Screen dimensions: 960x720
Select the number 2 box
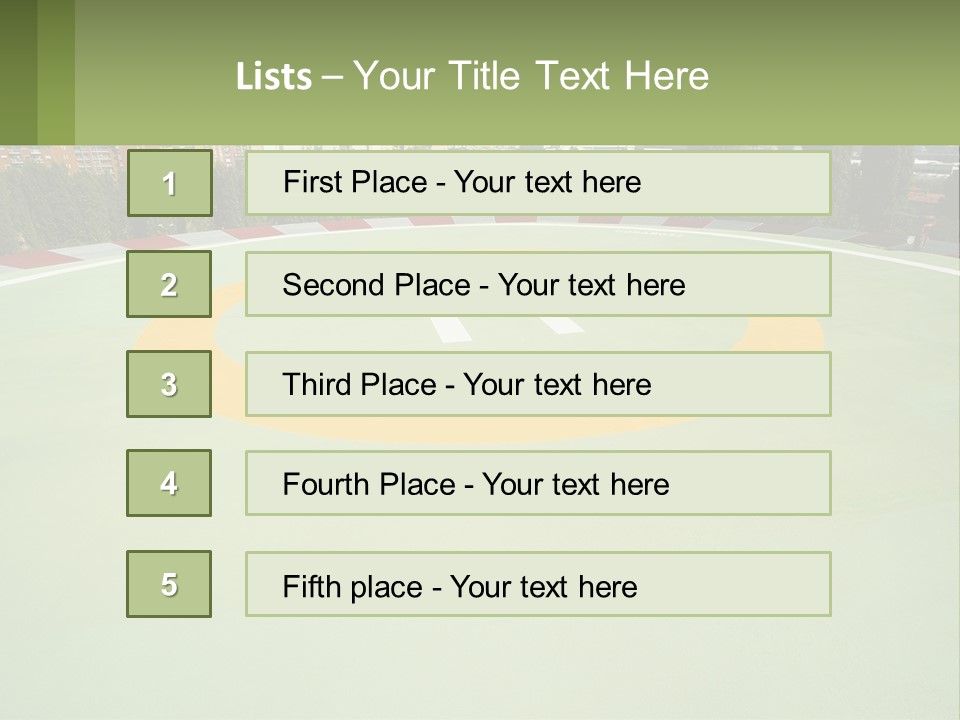pyautogui.click(x=169, y=284)
